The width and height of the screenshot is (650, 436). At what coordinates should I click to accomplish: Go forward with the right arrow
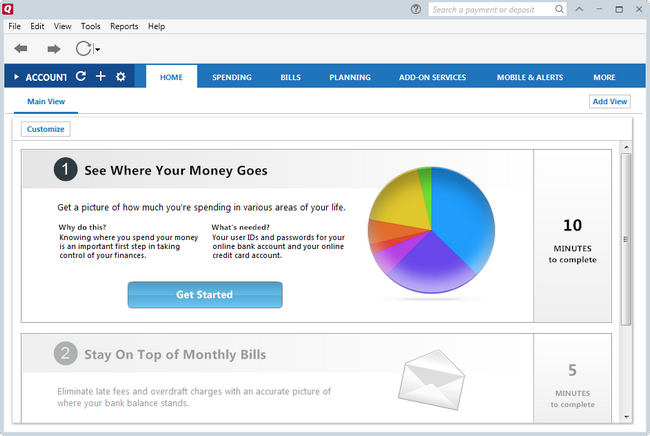pos(54,49)
